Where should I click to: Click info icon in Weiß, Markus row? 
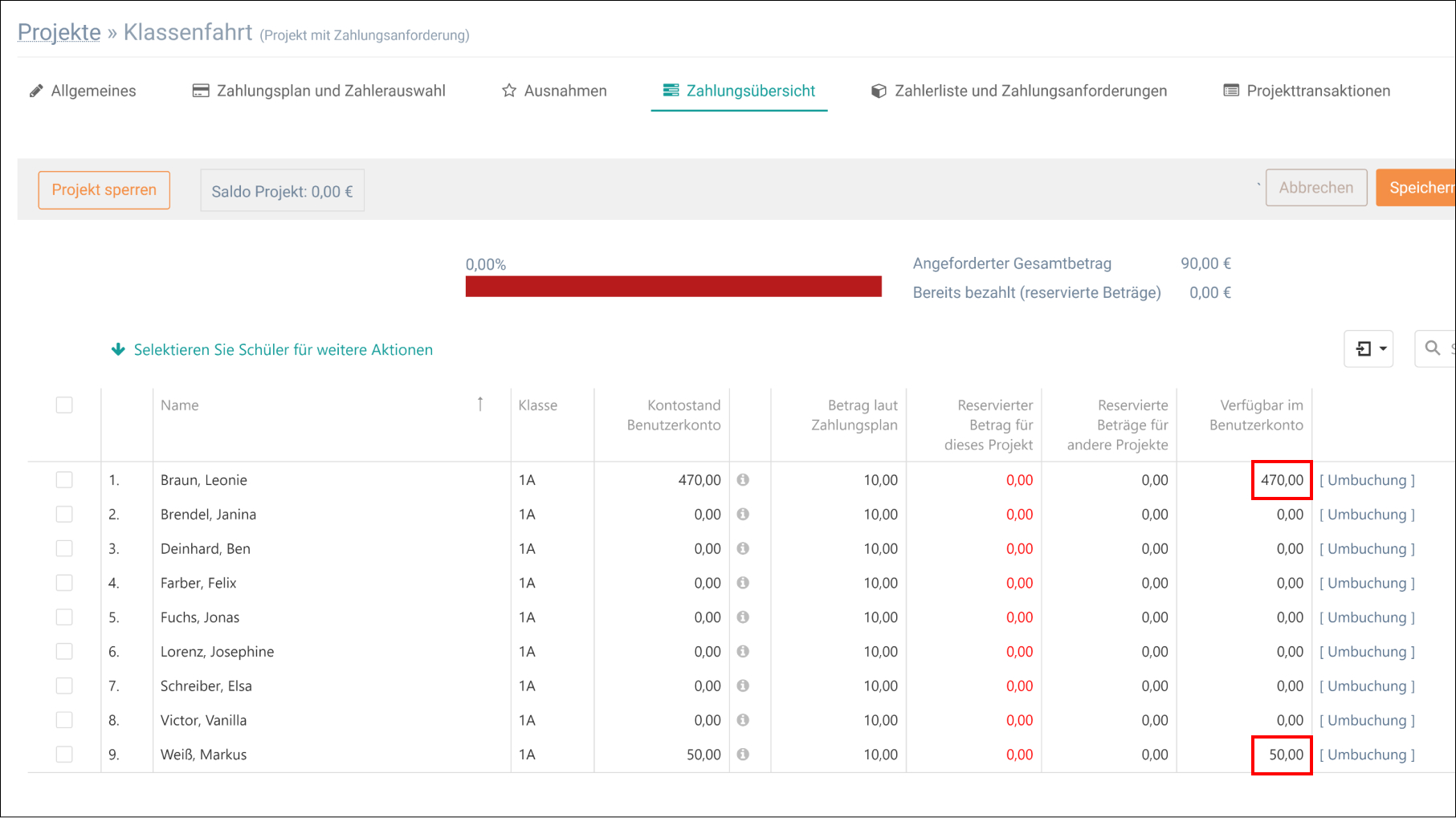point(743,755)
